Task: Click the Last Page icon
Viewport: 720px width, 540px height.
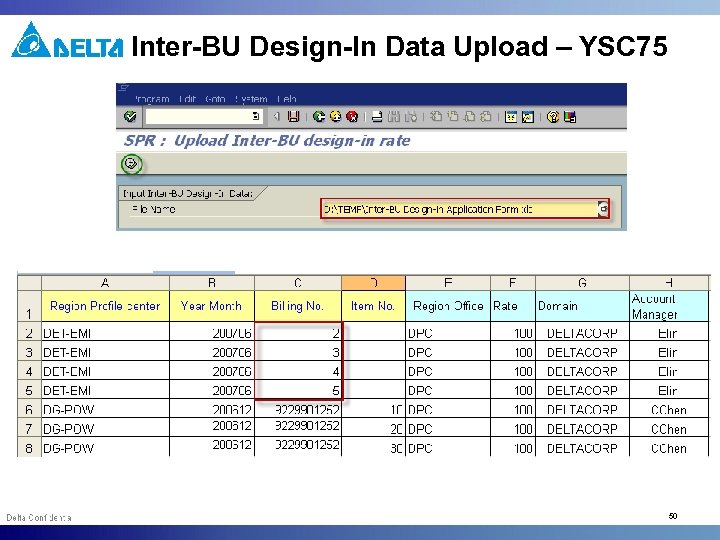Action: coord(486,117)
